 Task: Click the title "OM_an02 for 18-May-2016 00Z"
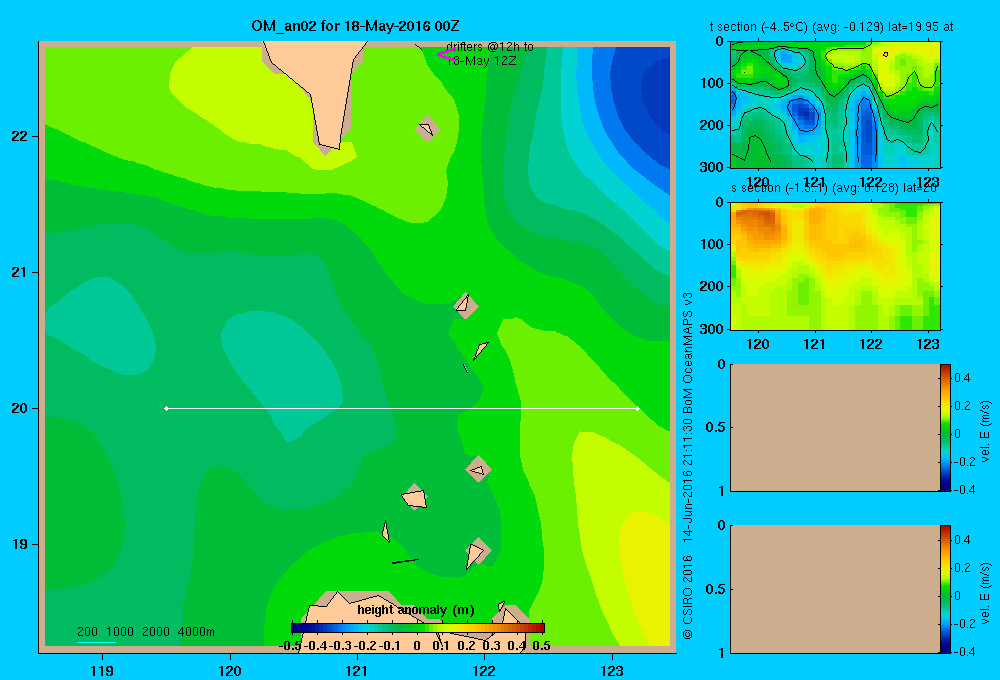pos(355,27)
